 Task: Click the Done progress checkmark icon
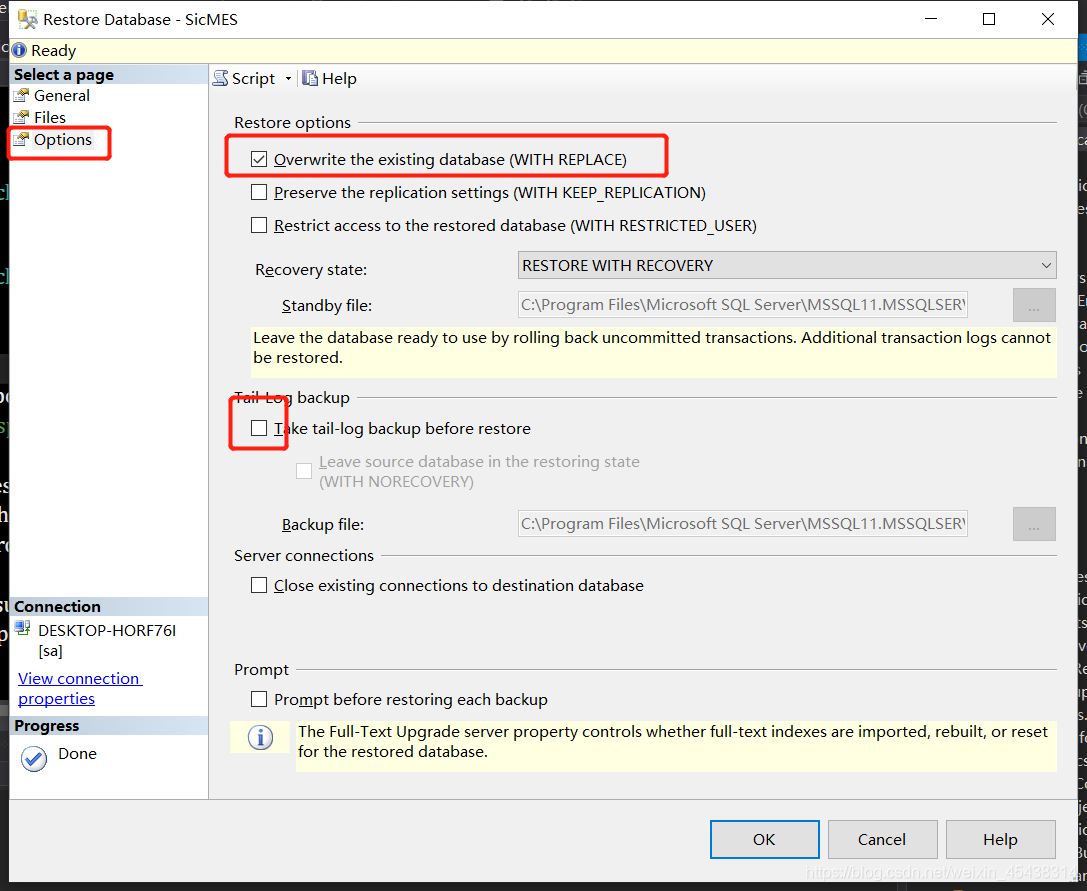(x=33, y=759)
